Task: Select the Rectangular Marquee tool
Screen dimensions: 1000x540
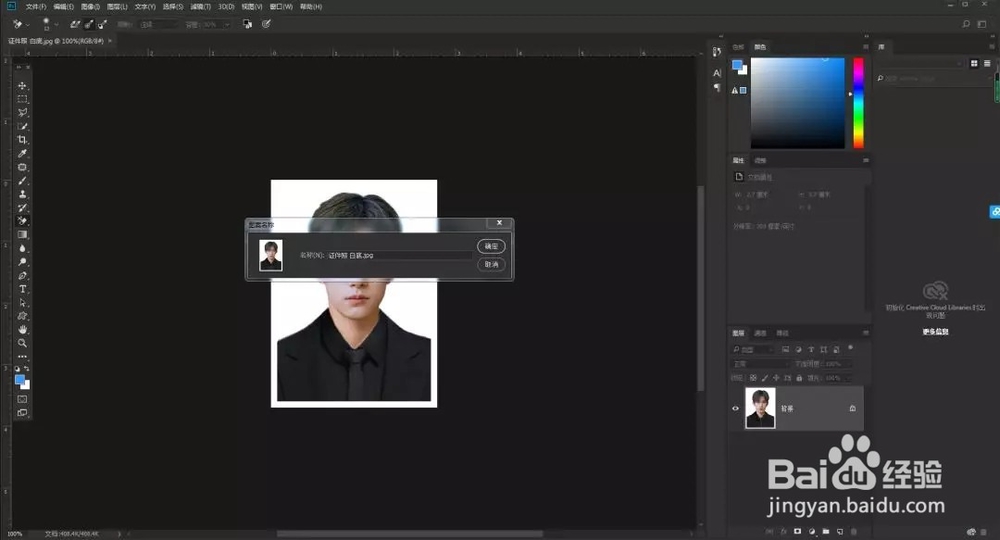Action: [22, 100]
